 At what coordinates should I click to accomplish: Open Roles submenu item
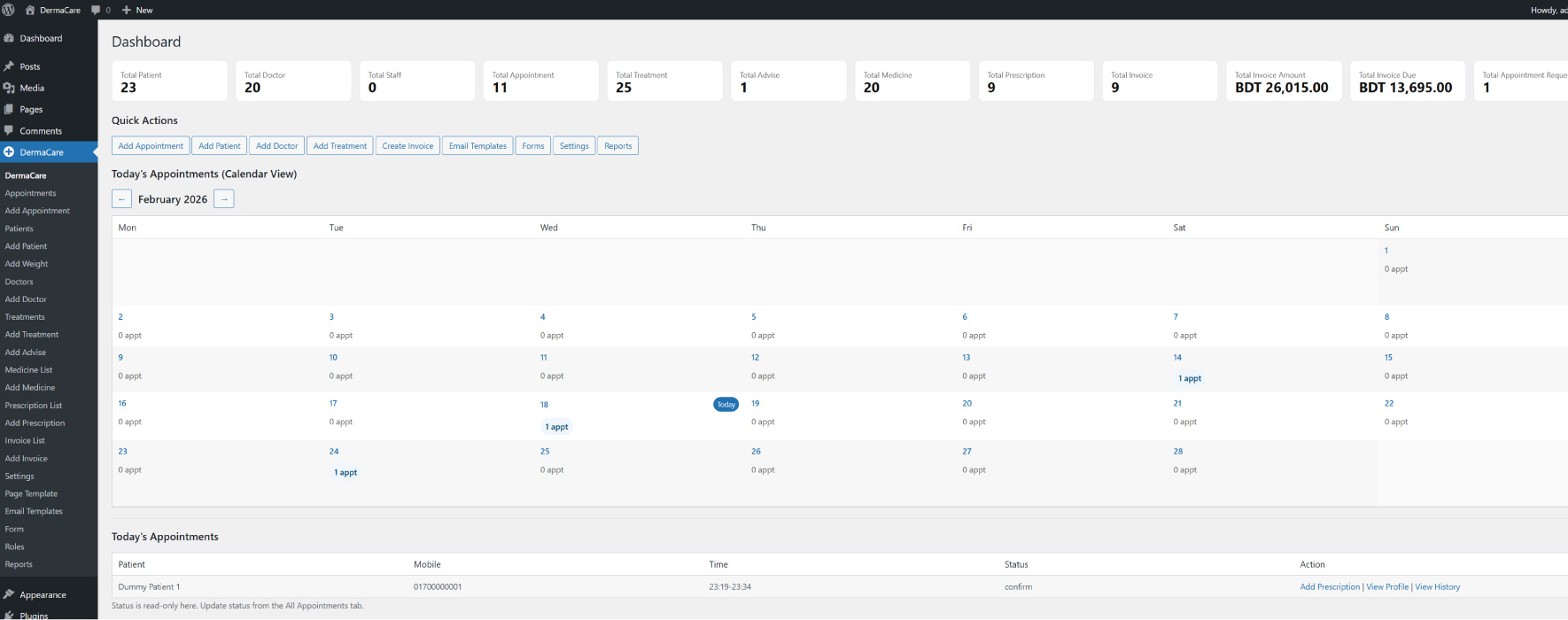pos(14,546)
